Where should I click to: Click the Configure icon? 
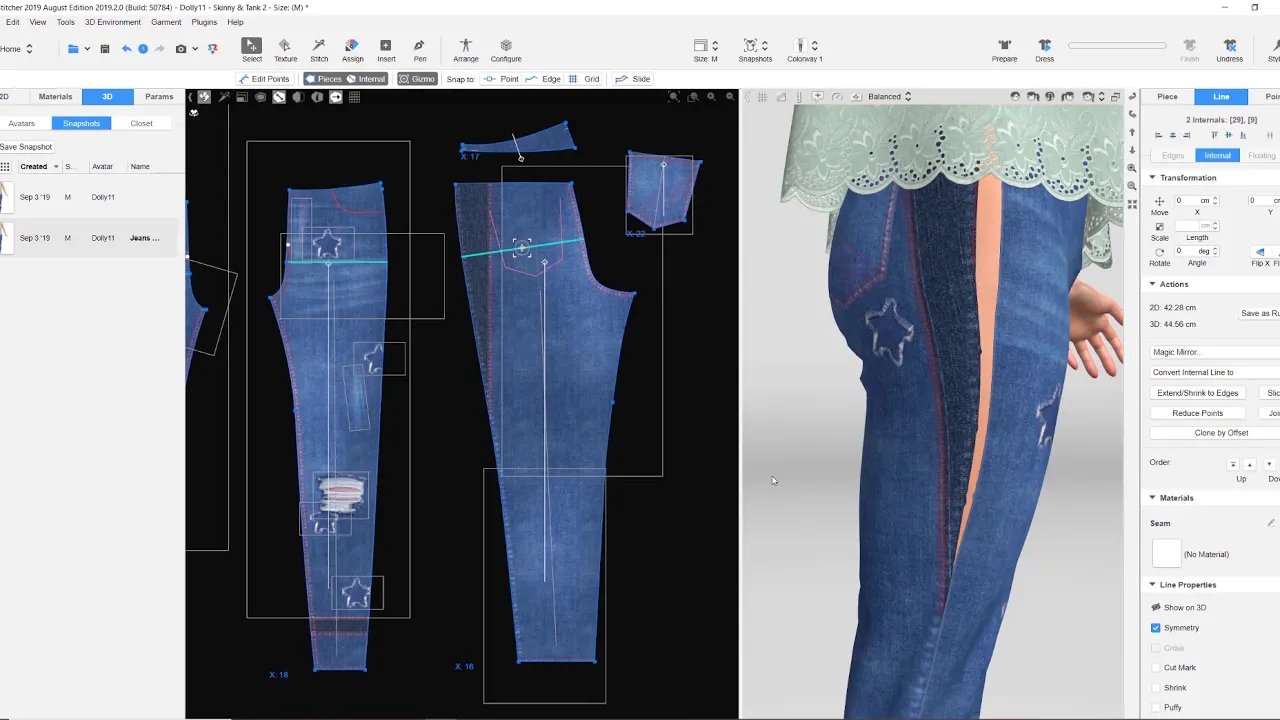click(x=506, y=46)
